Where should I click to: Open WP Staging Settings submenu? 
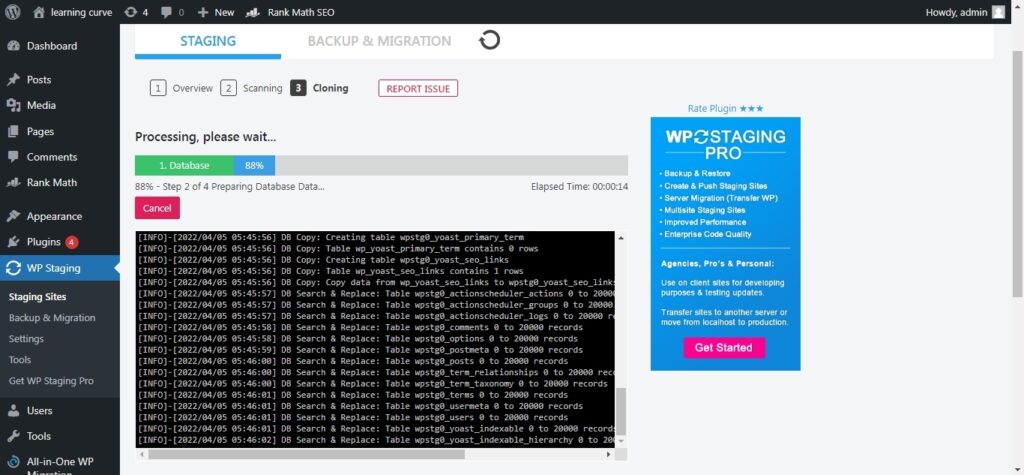click(x=26, y=338)
